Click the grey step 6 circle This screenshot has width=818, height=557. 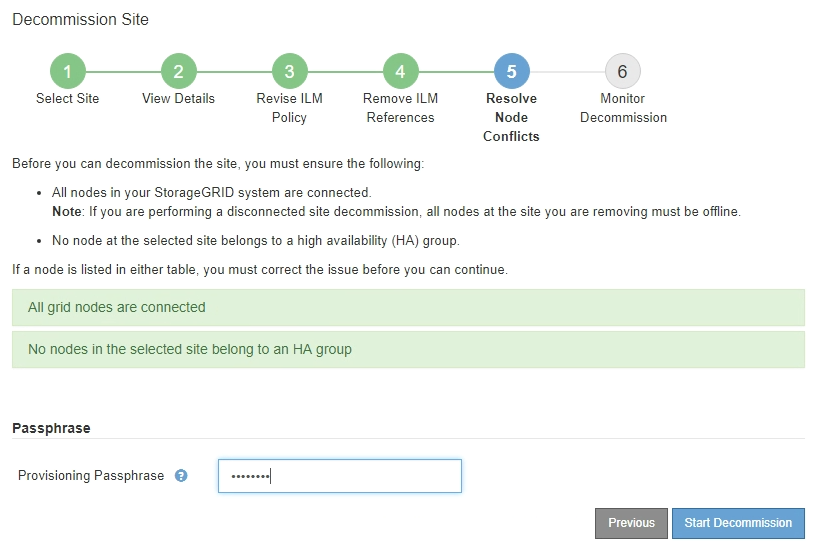coord(623,72)
